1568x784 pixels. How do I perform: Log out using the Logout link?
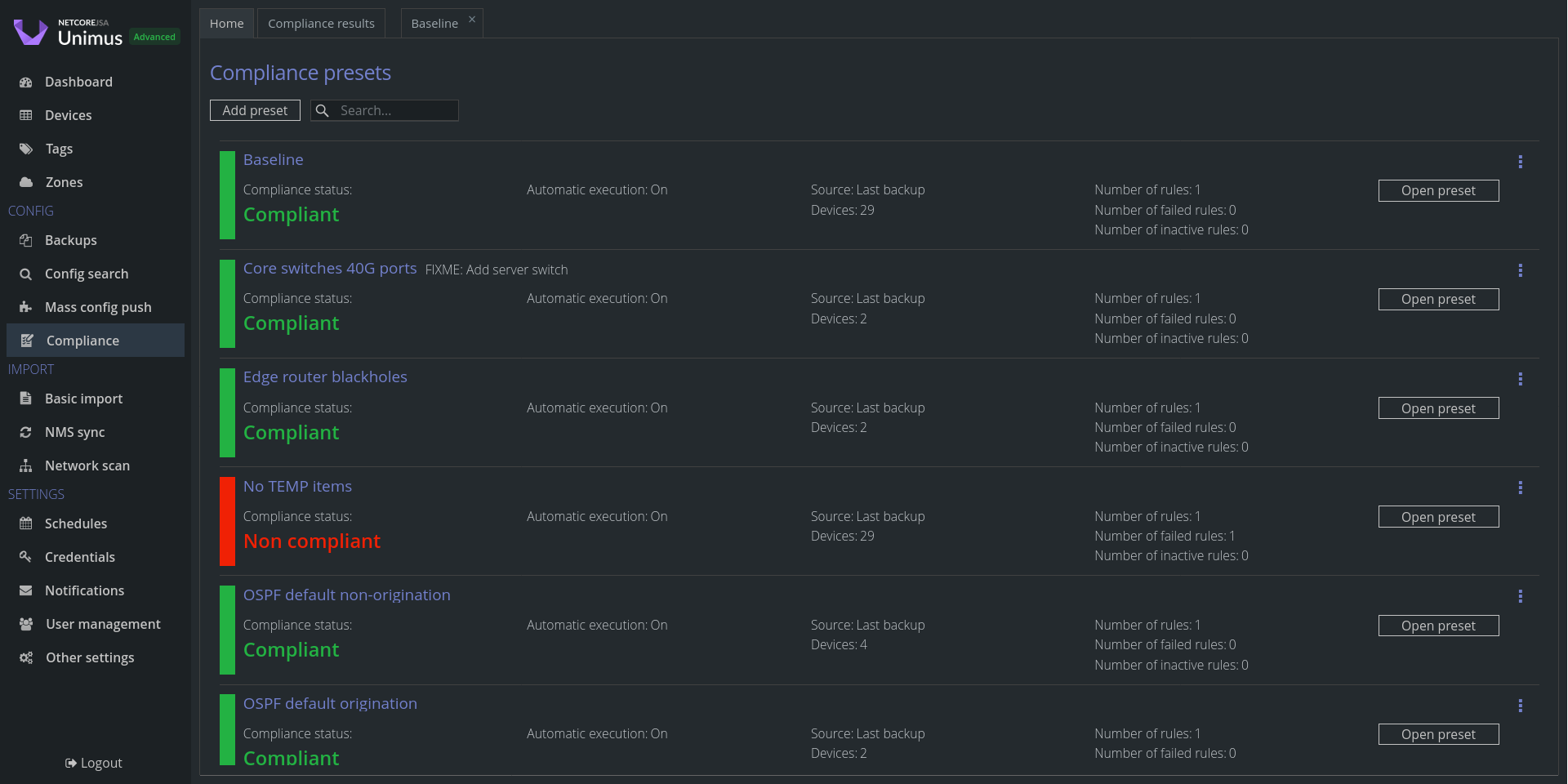pyautogui.click(x=94, y=763)
